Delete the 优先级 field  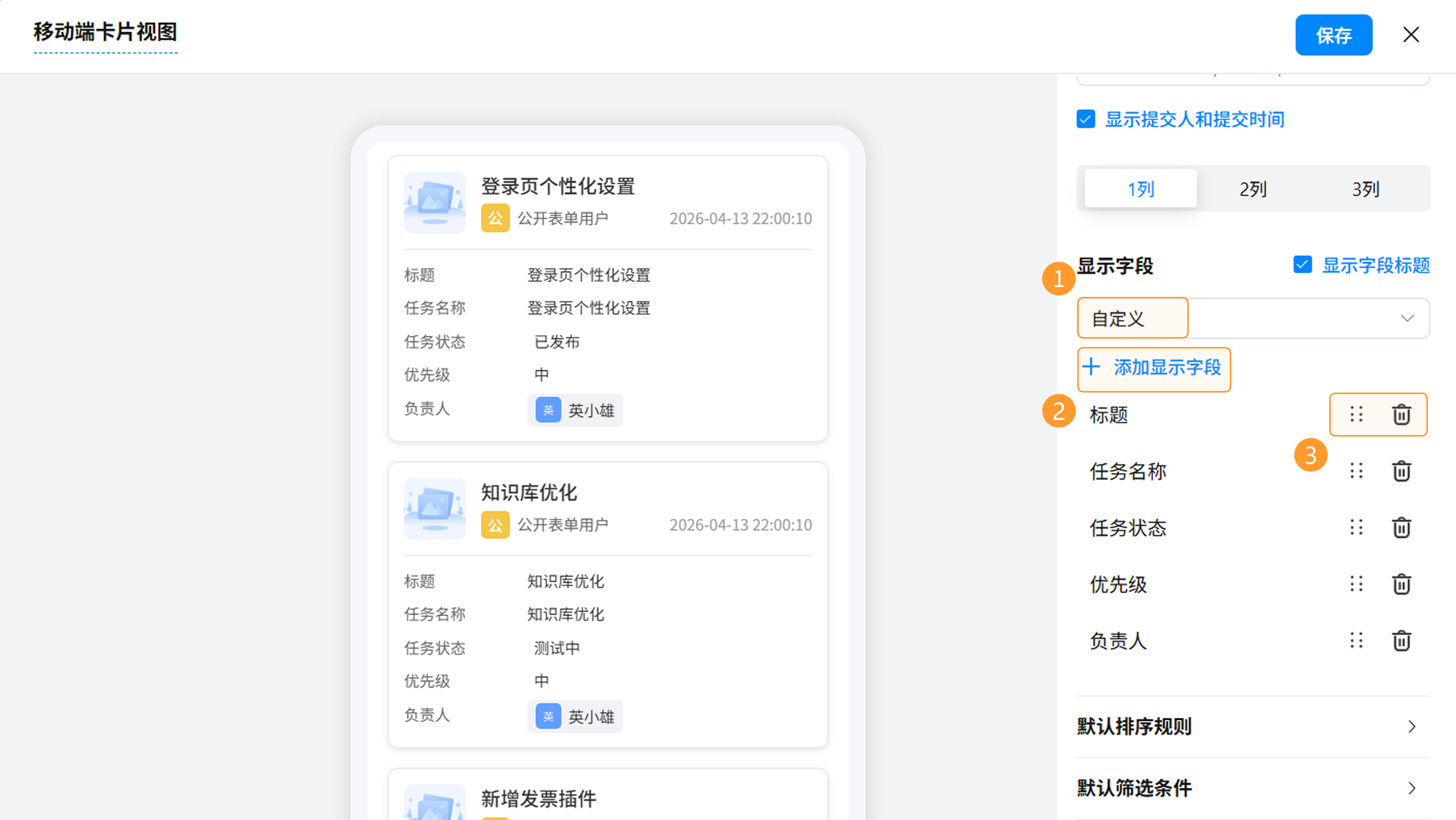click(1401, 584)
